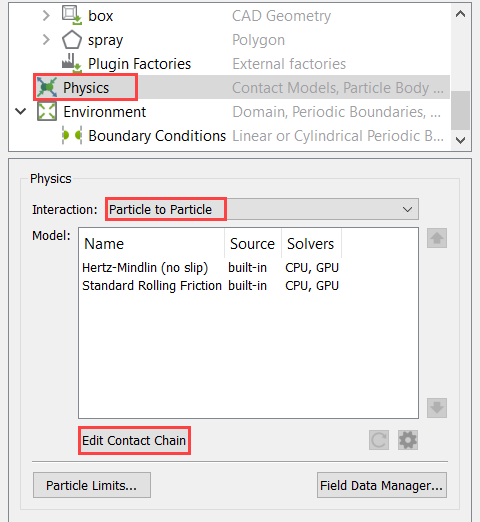The width and height of the screenshot is (480, 522).
Task: Click the tree scrollbar down arrow
Action: coord(460,140)
